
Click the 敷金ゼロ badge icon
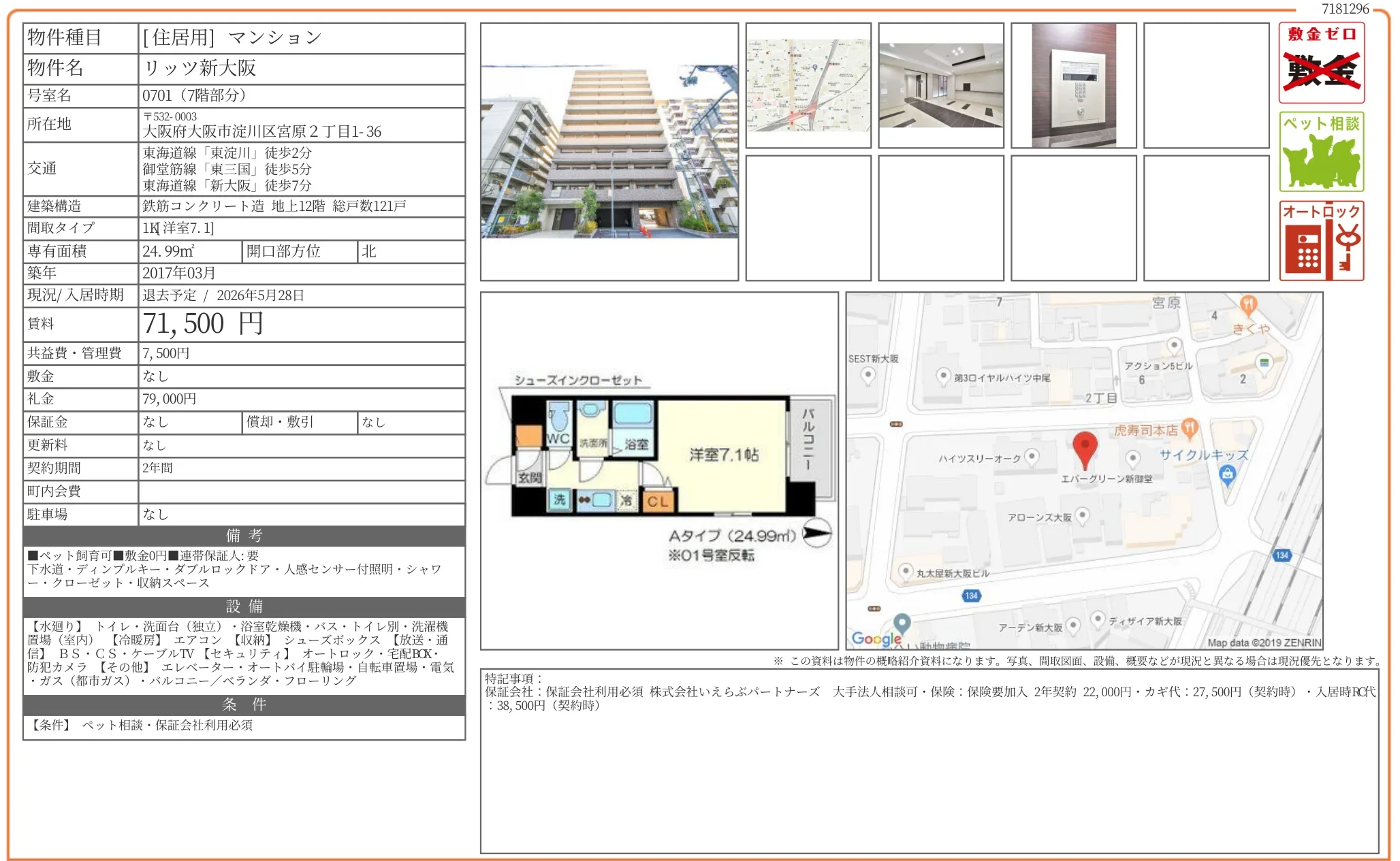click(x=1320, y=63)
